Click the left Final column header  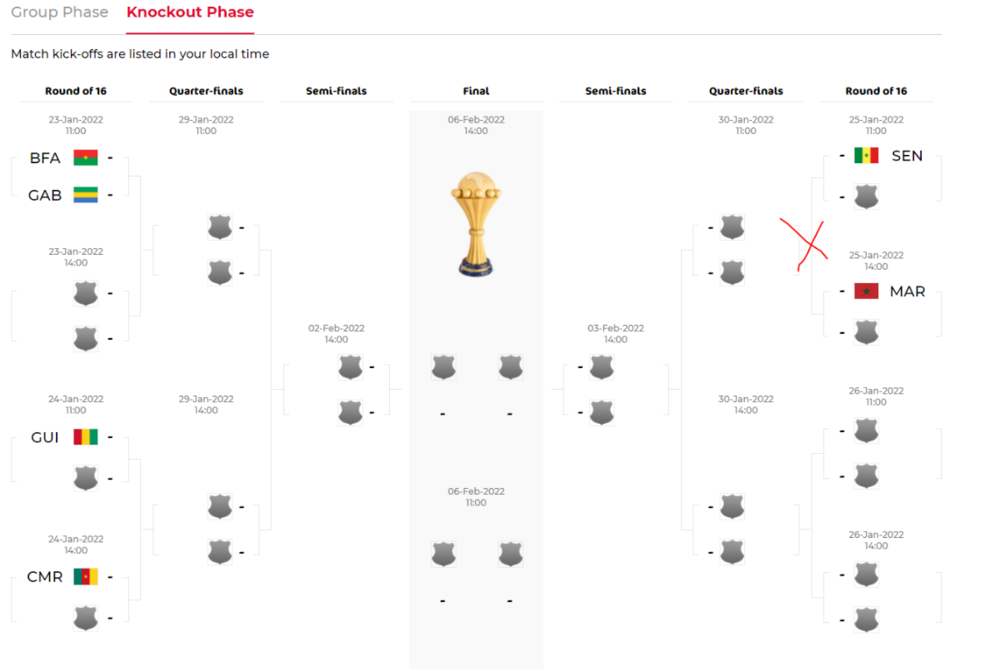pos(476,91)
